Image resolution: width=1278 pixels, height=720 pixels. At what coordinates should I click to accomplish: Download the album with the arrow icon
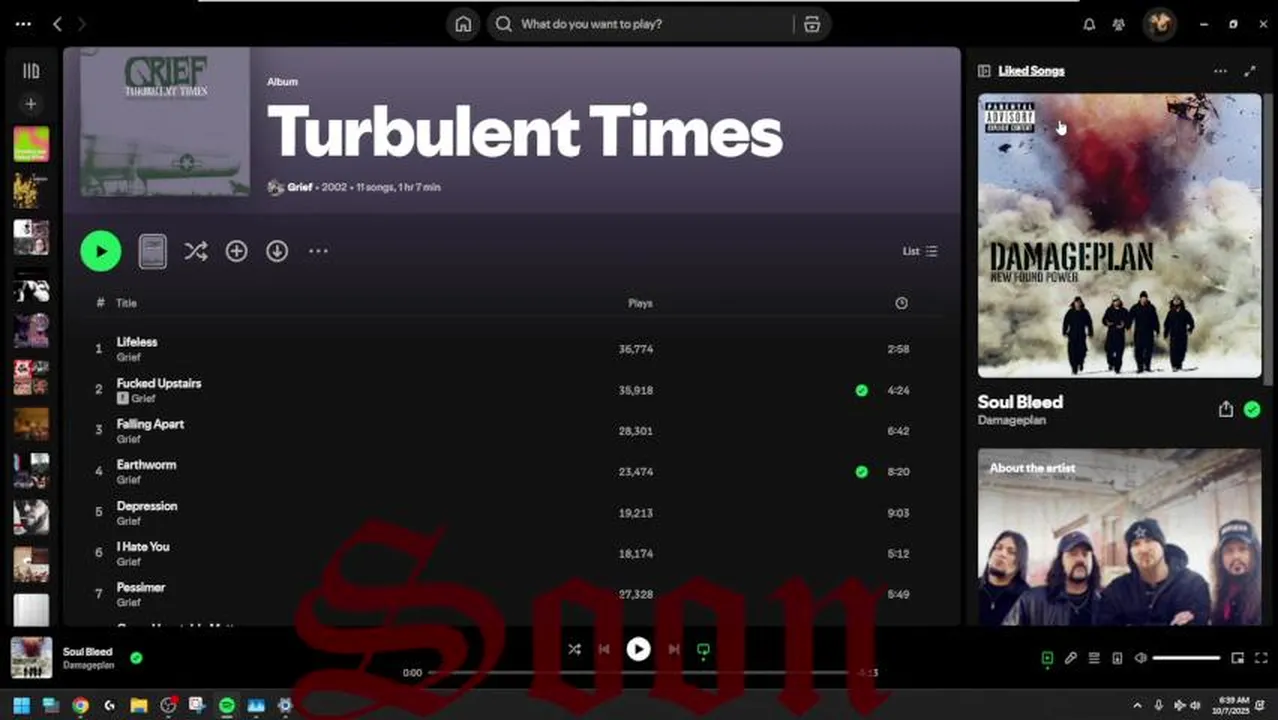coord(277,251)
